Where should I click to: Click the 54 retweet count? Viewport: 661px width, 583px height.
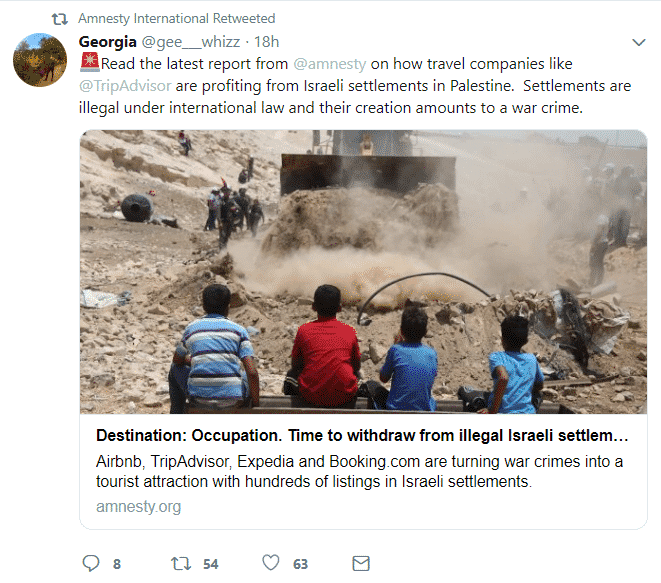(x=210, y=564)
